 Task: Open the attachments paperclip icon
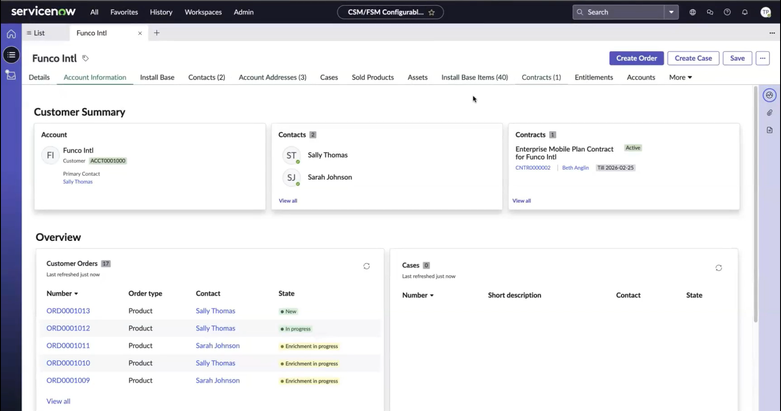(770, 113)
